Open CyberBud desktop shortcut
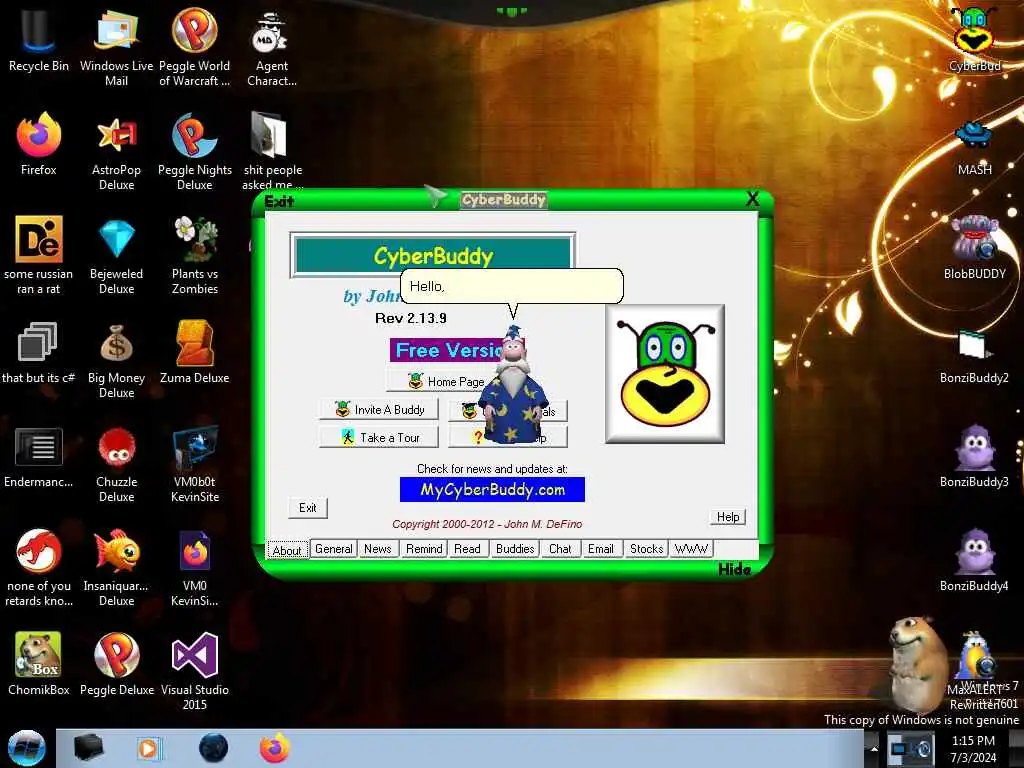Screen dimensions: 1024x768 point(974,39)
